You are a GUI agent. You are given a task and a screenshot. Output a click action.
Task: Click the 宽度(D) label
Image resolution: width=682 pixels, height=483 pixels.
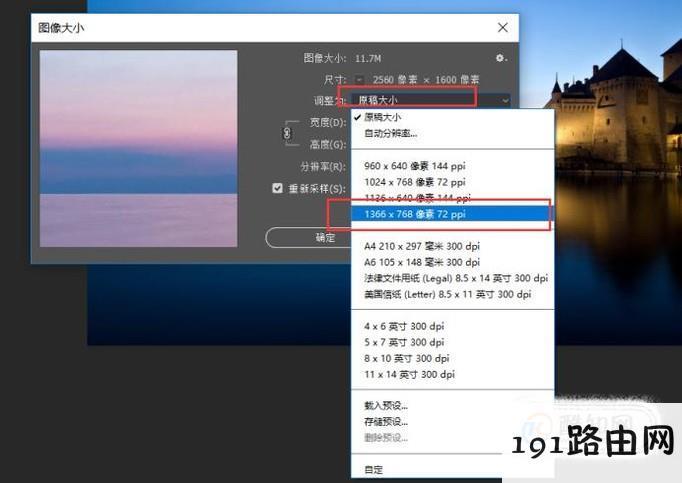coord(328,123)
